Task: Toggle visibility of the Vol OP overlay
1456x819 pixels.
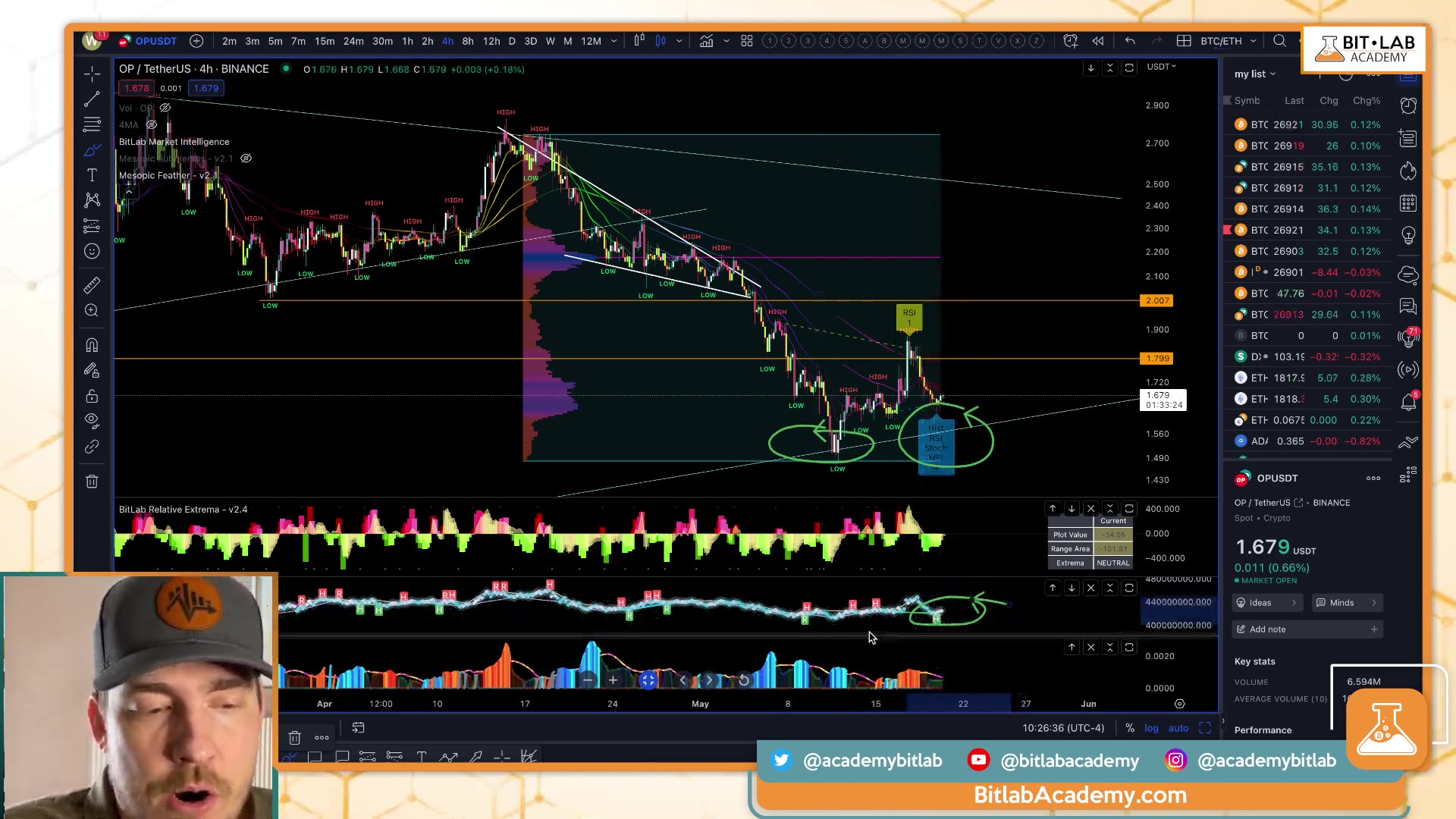Action: pos(165,108)
